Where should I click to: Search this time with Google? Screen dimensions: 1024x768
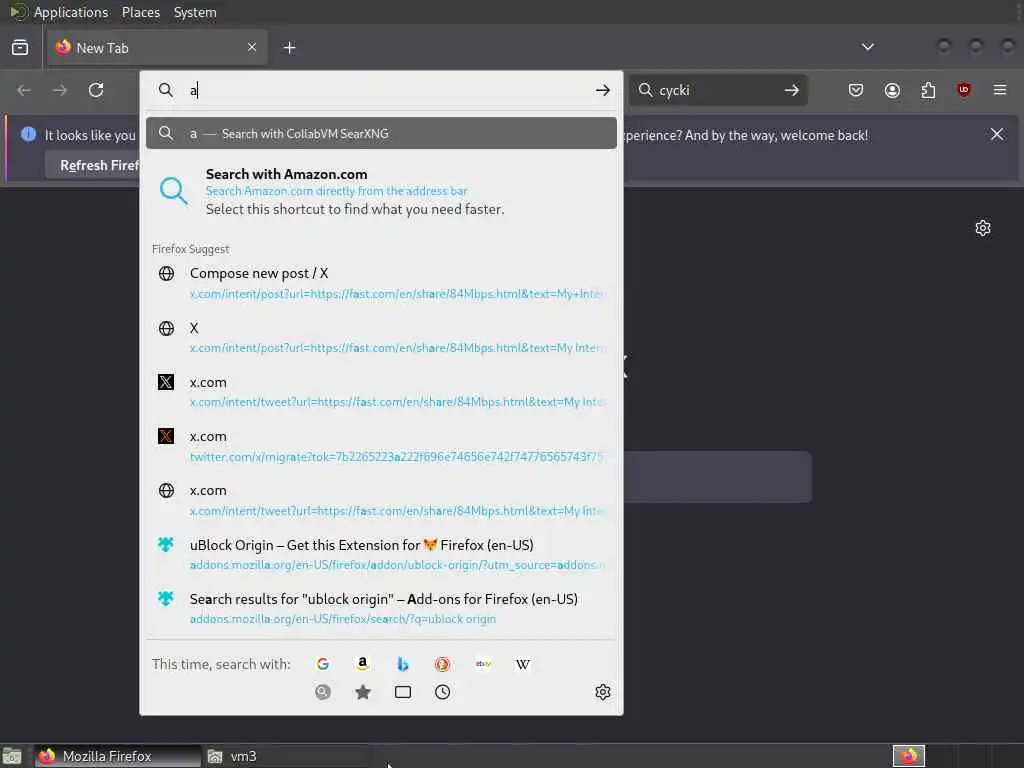point(323,664)
